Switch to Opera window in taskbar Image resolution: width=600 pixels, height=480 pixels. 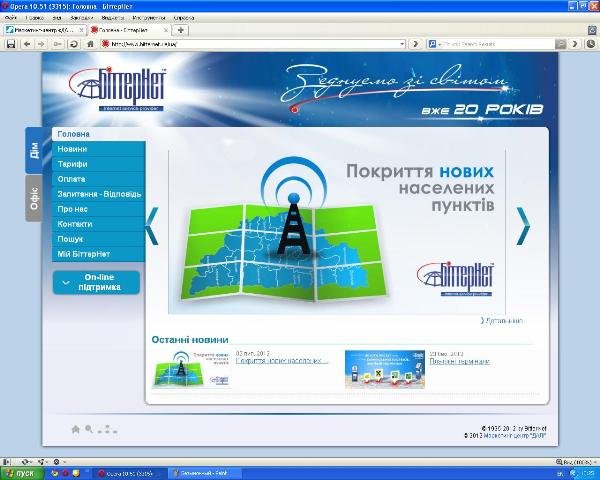130,473
